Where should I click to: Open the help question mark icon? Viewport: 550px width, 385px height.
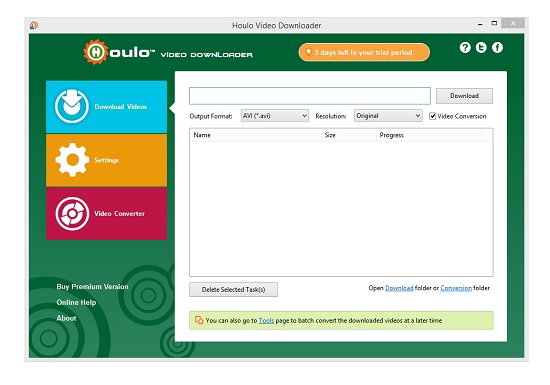pyautogui.click(x=465, y=47)
